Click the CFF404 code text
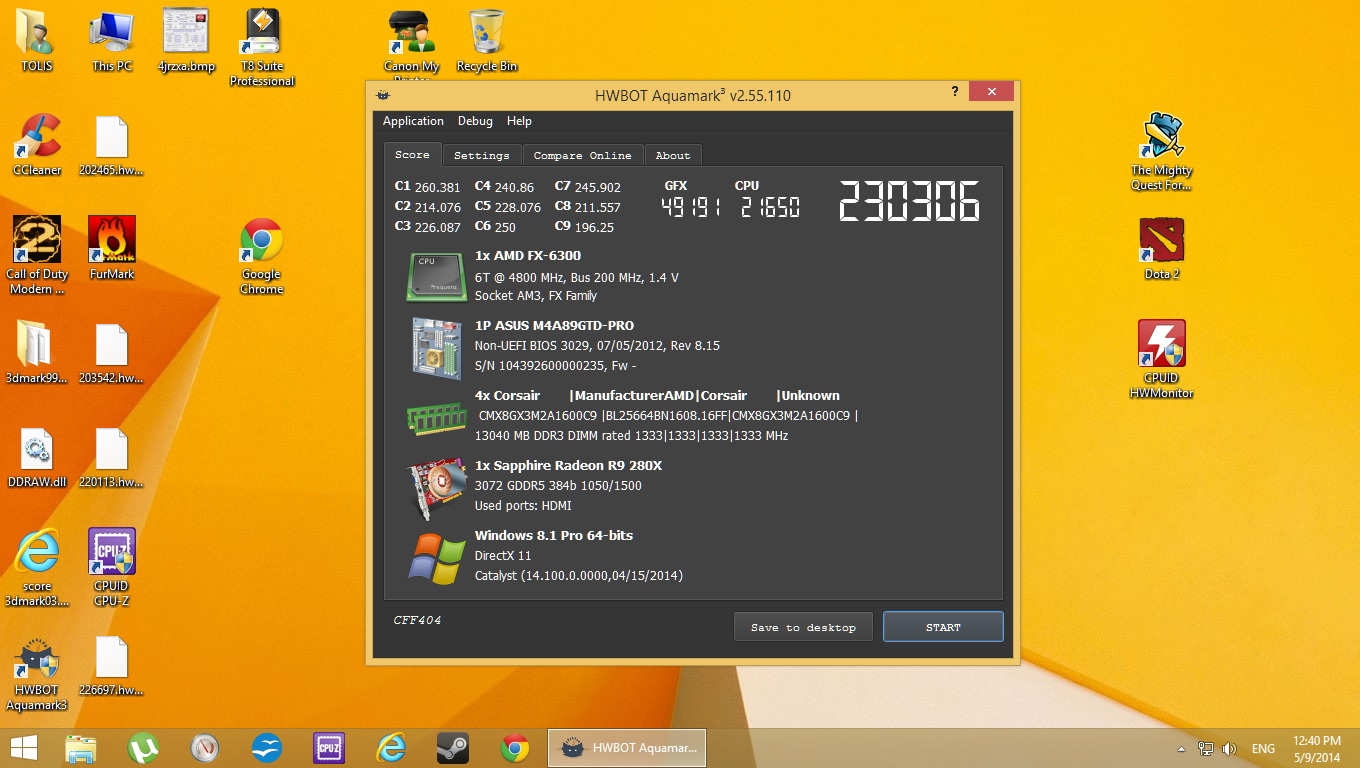Screen dimensions: 1360x768 coord(417,620)
